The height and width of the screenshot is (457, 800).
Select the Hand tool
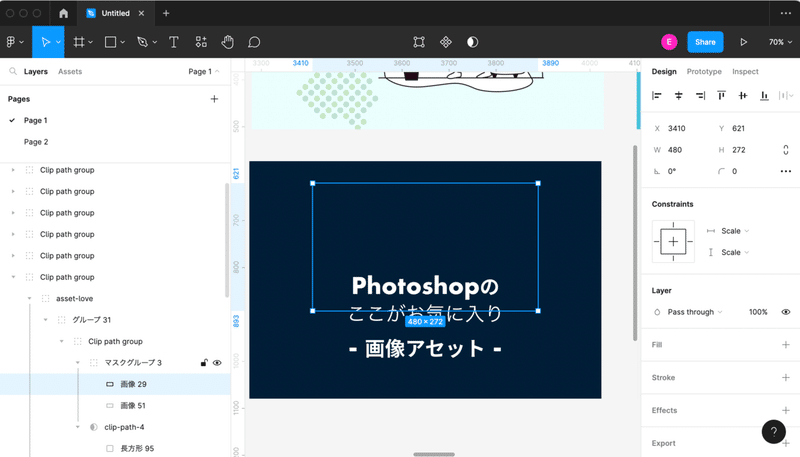pyautogui.click(x=228, y=42)
